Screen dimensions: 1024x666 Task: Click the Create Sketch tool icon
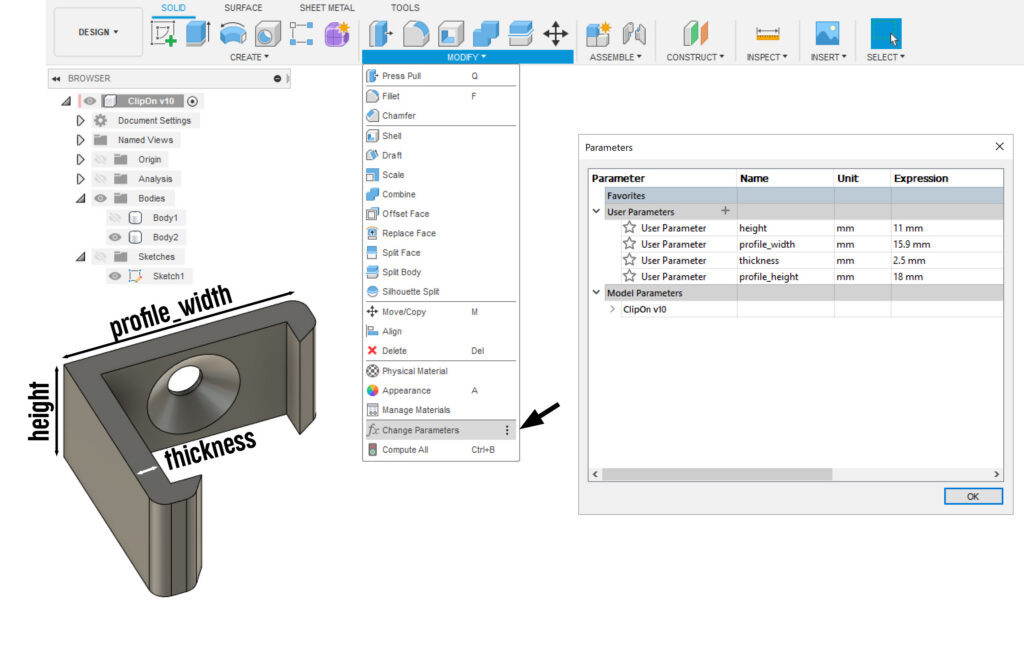163,34
